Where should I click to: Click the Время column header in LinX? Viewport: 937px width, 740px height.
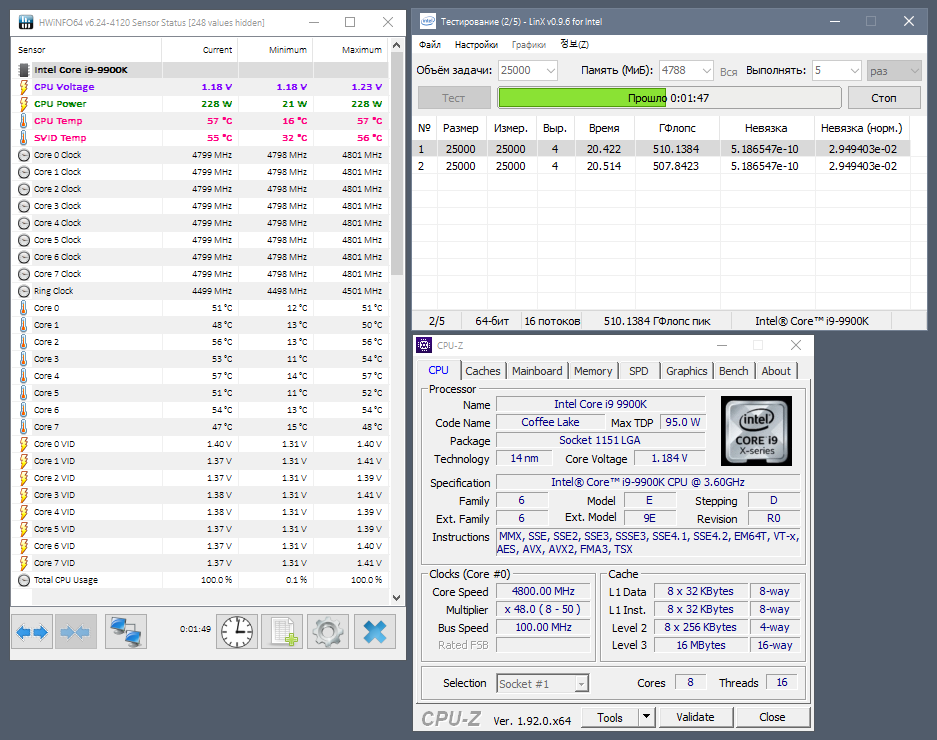604,128
